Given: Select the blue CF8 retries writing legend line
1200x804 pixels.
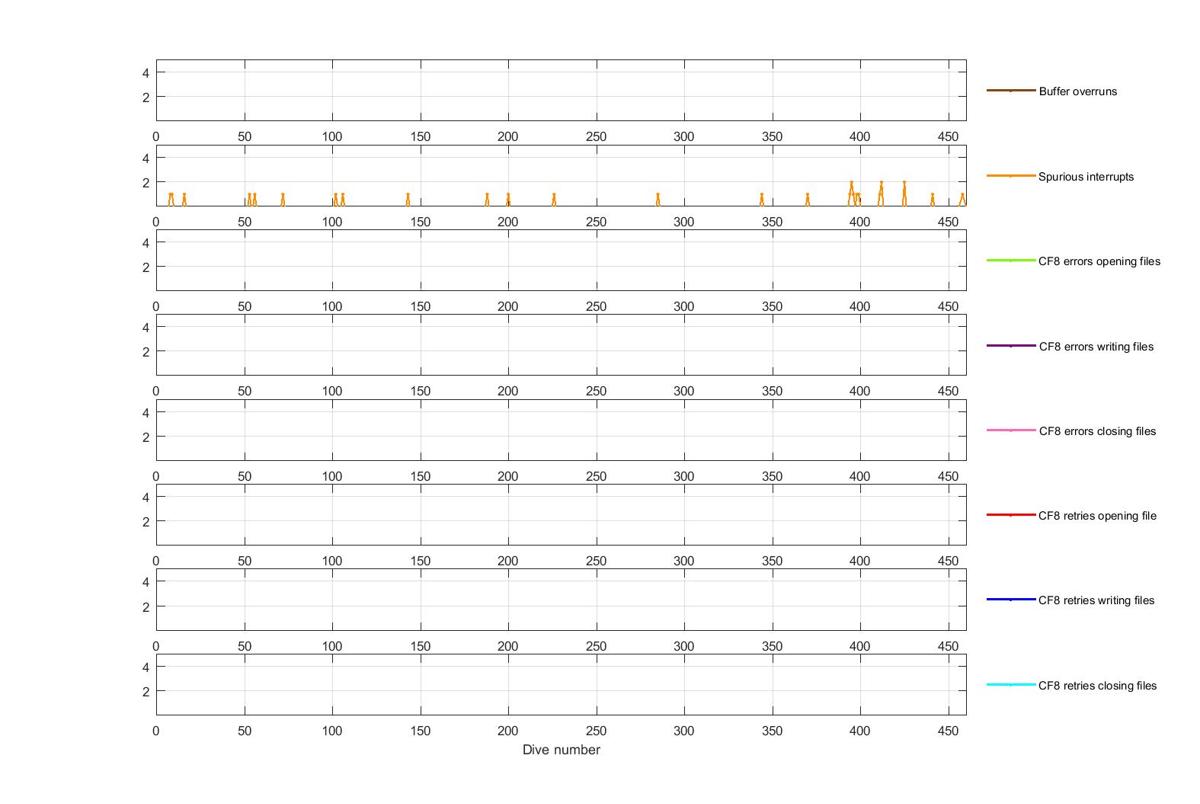Looking at the screenshot, I should point(1010,600).
